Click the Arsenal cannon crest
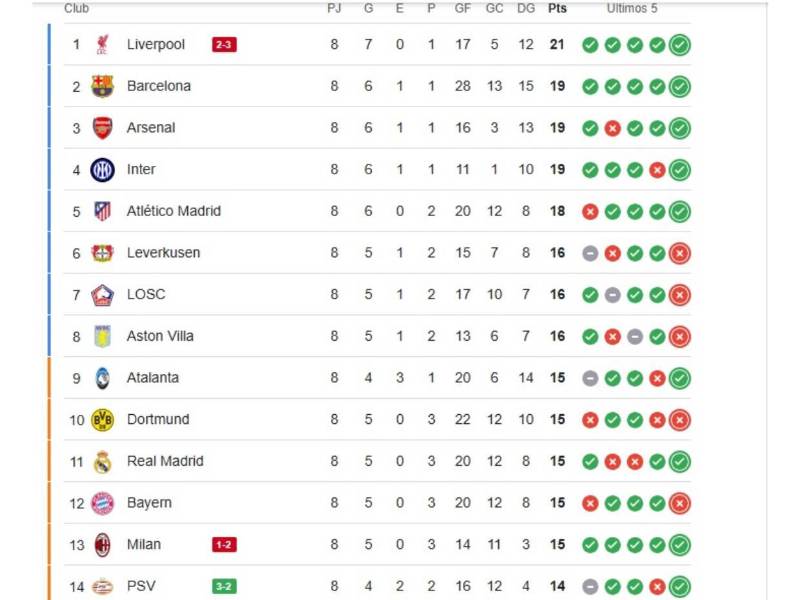 click(x=103, y=128)
